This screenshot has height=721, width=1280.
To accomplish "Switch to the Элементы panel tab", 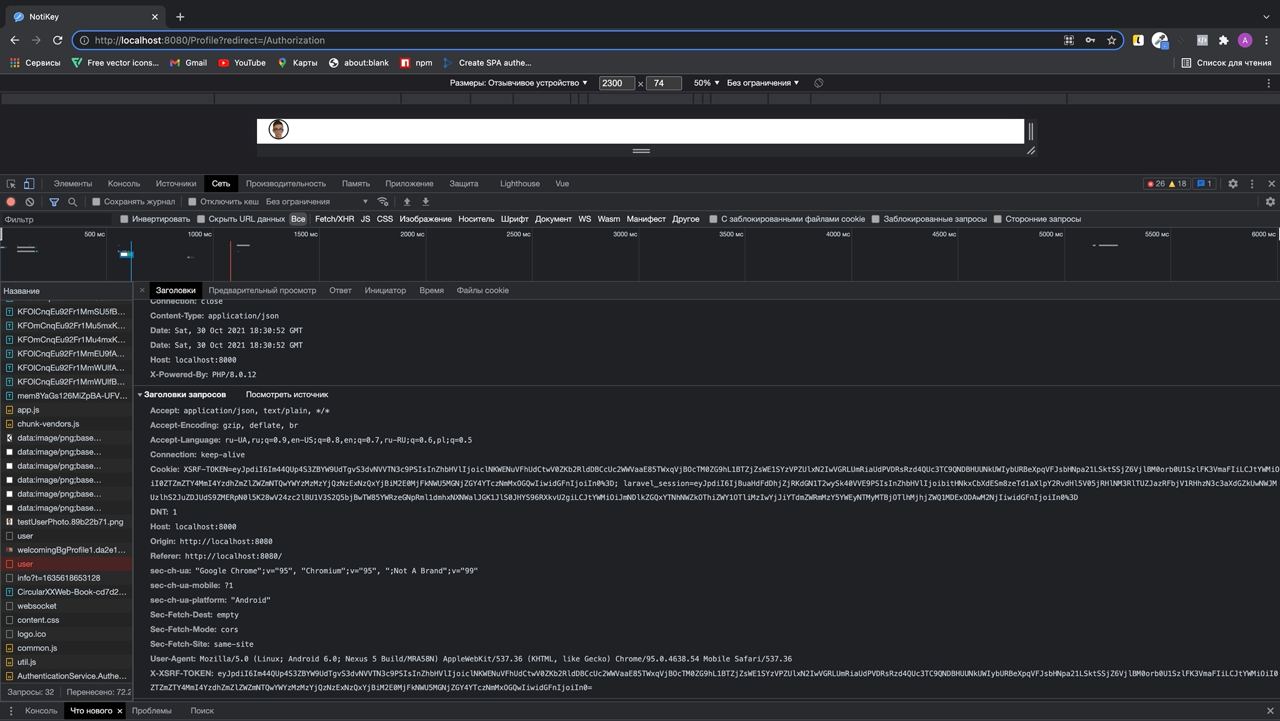I will click(x=73, y=184).
